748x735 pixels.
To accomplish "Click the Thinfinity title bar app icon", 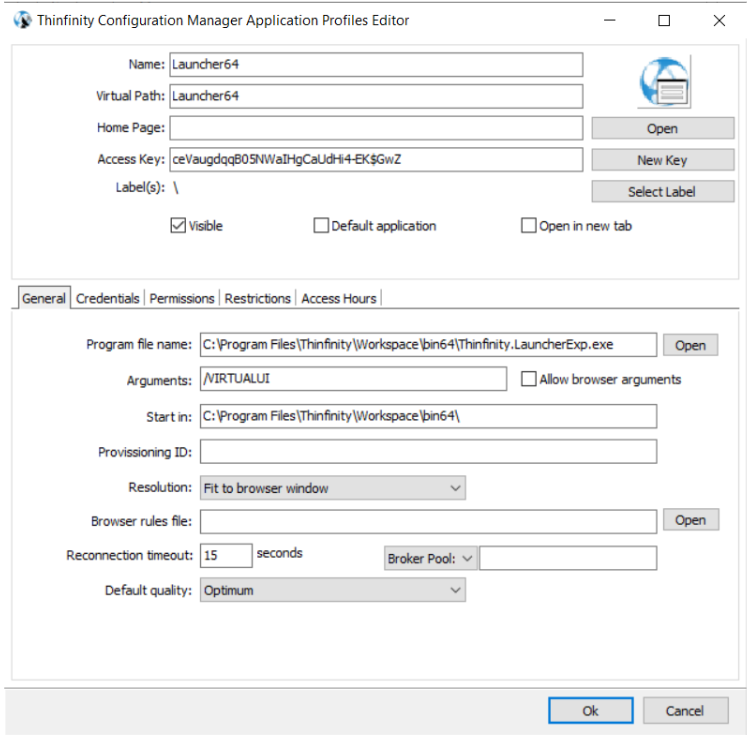I will tap(22, 20).
